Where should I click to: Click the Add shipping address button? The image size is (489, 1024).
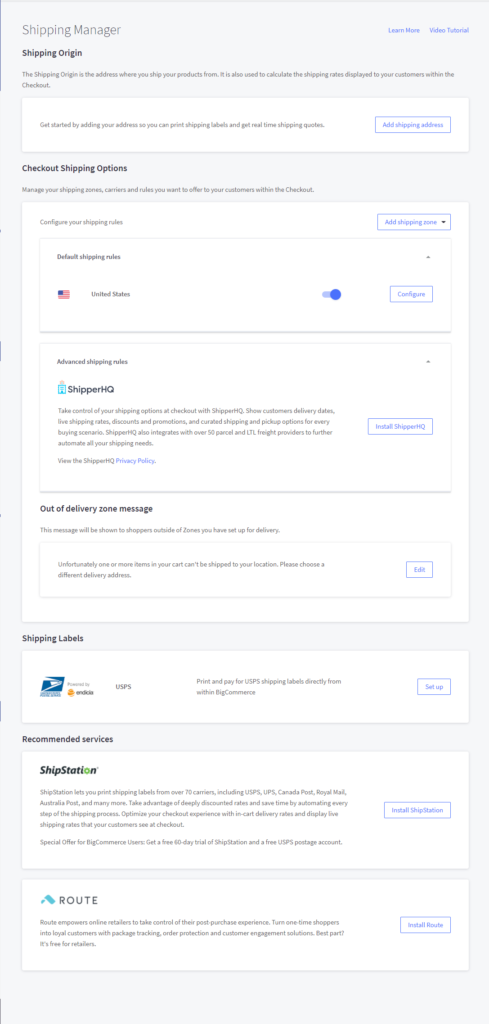click(x=413, y=125)
